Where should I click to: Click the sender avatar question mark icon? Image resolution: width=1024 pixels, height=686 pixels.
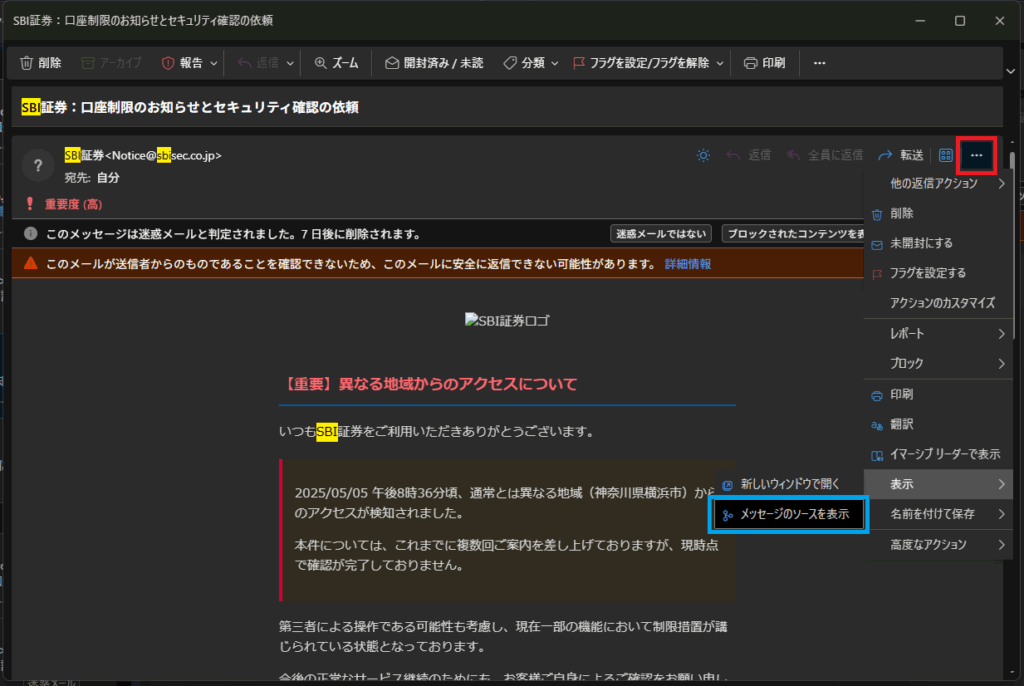(38, 165)
